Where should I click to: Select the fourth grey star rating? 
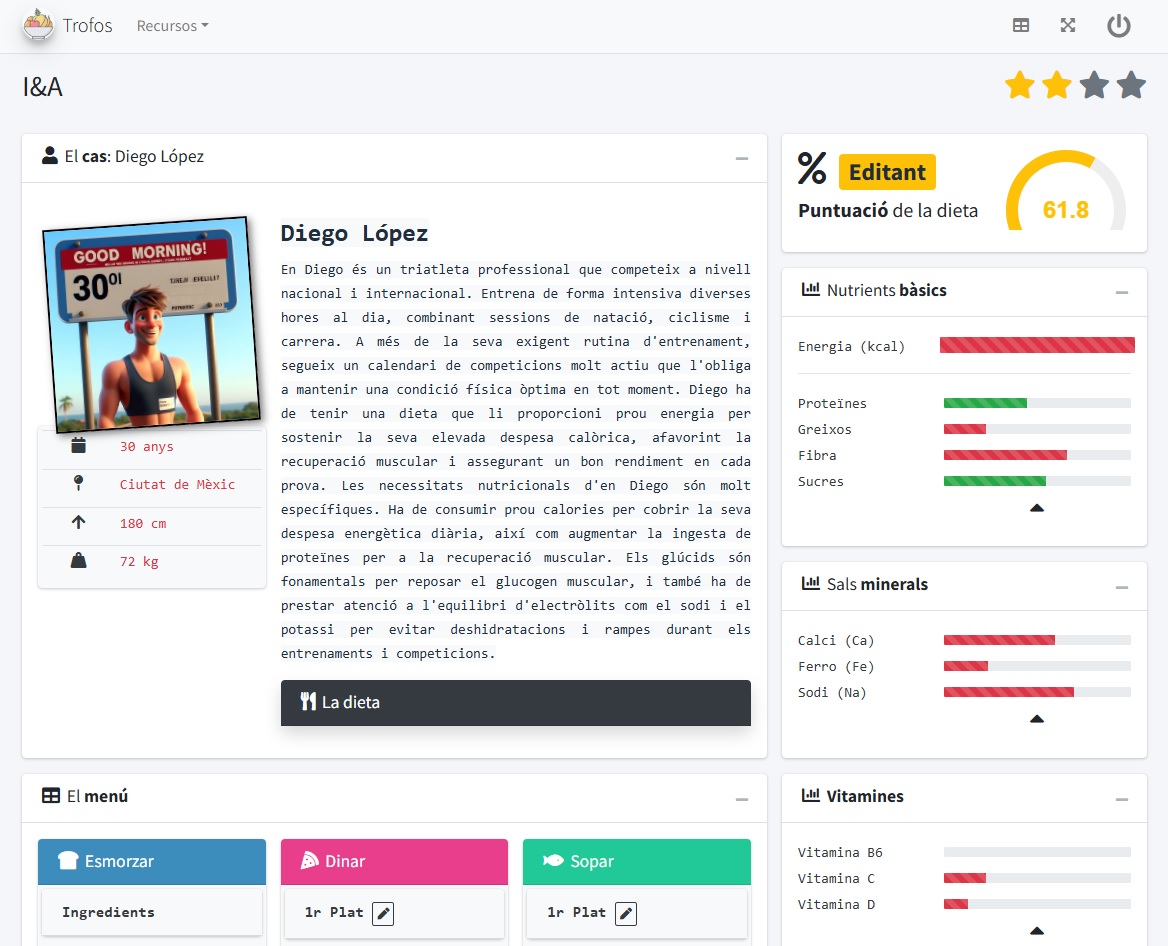[x=1131, y=85]
